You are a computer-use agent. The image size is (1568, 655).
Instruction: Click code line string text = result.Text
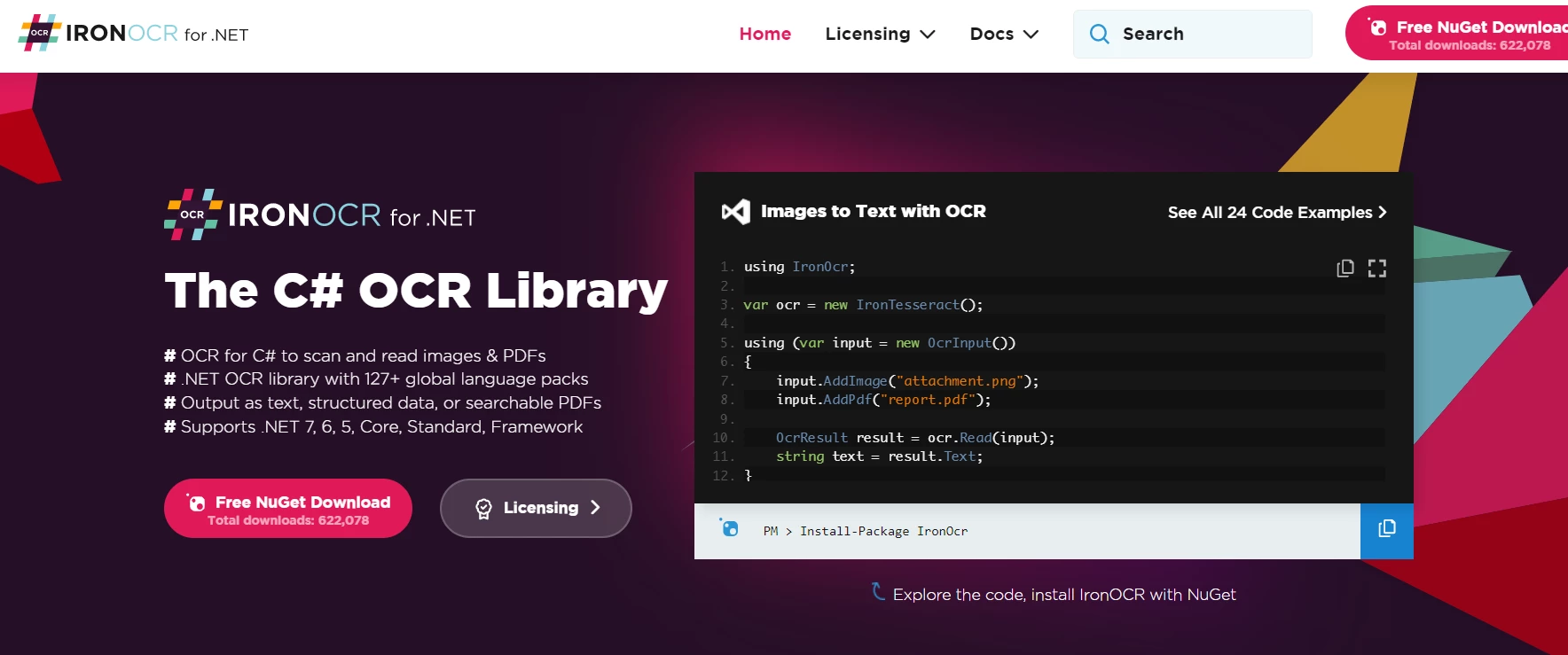[879, 456]
